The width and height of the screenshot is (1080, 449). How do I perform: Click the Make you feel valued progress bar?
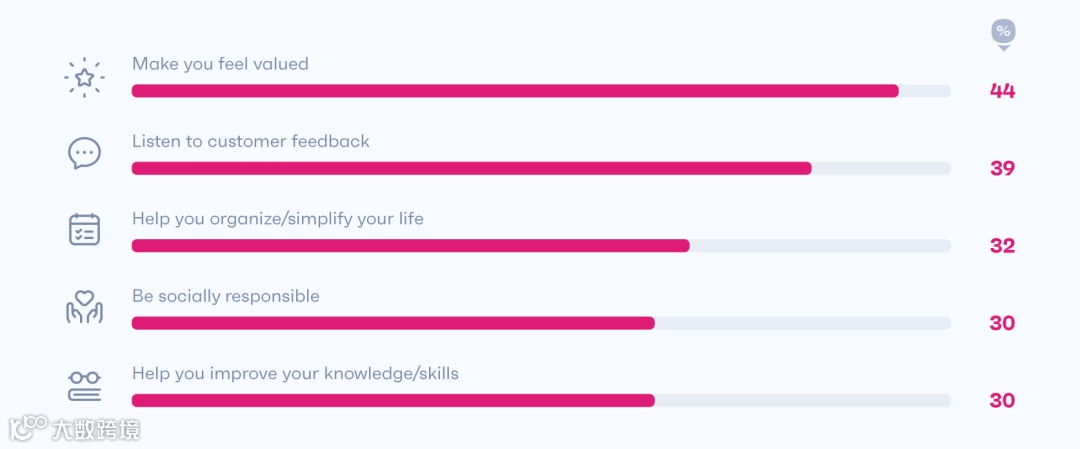[515, 91]
